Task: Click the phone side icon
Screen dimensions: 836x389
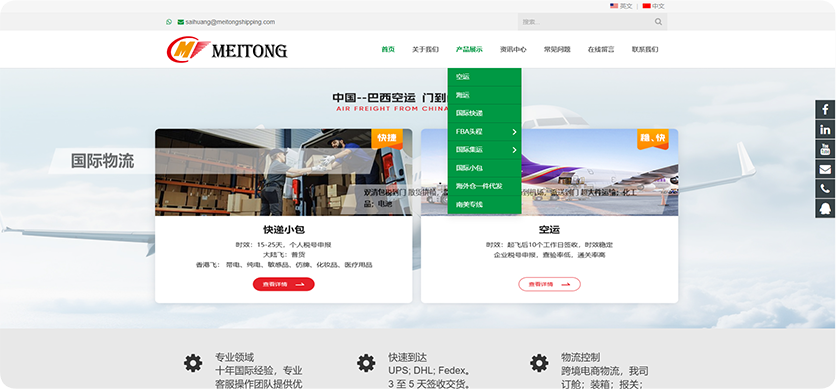Action: [x=825, y=189]
